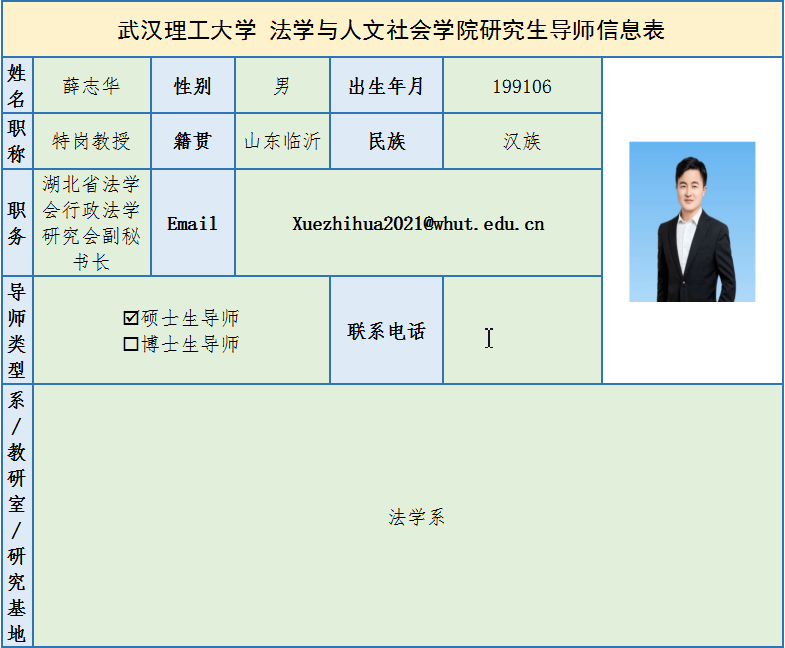Select the ethnicity value 汉族
The height and width of the screenshot is (648, 785).
522,141
